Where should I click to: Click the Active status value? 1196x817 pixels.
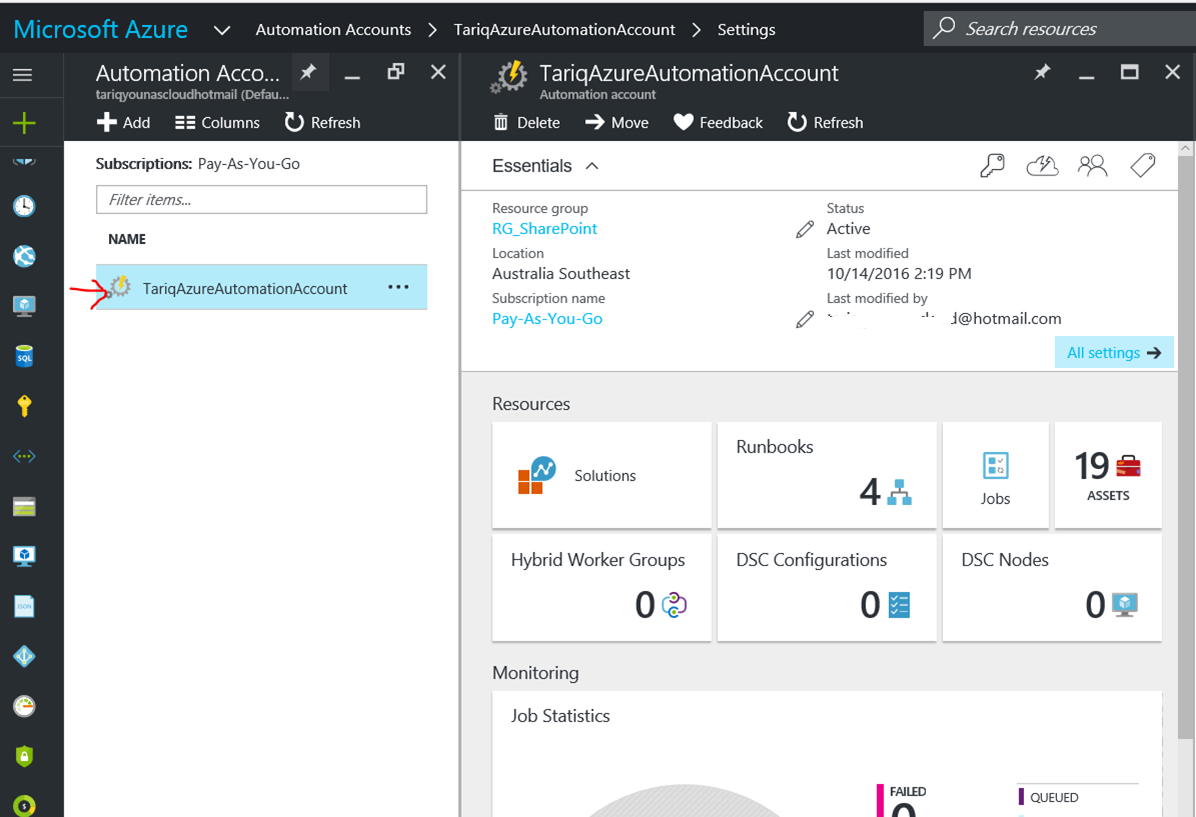[x=848, y=229]
